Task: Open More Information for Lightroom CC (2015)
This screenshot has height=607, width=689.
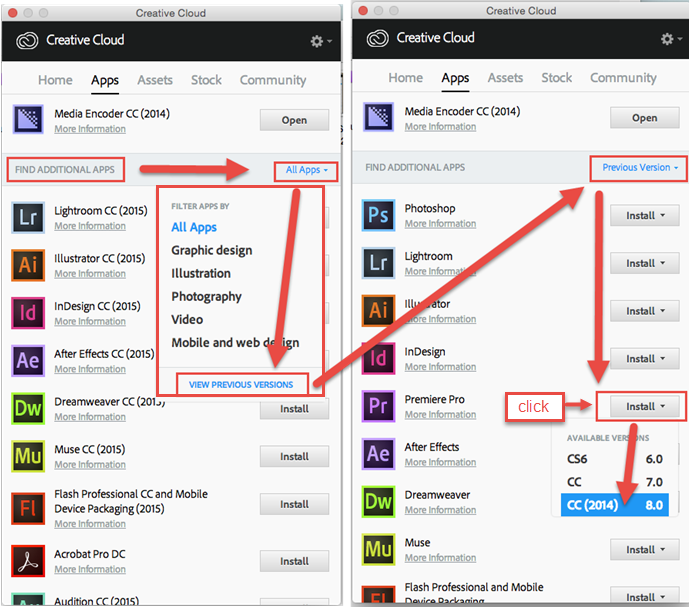Action: [x=90, y=226]
